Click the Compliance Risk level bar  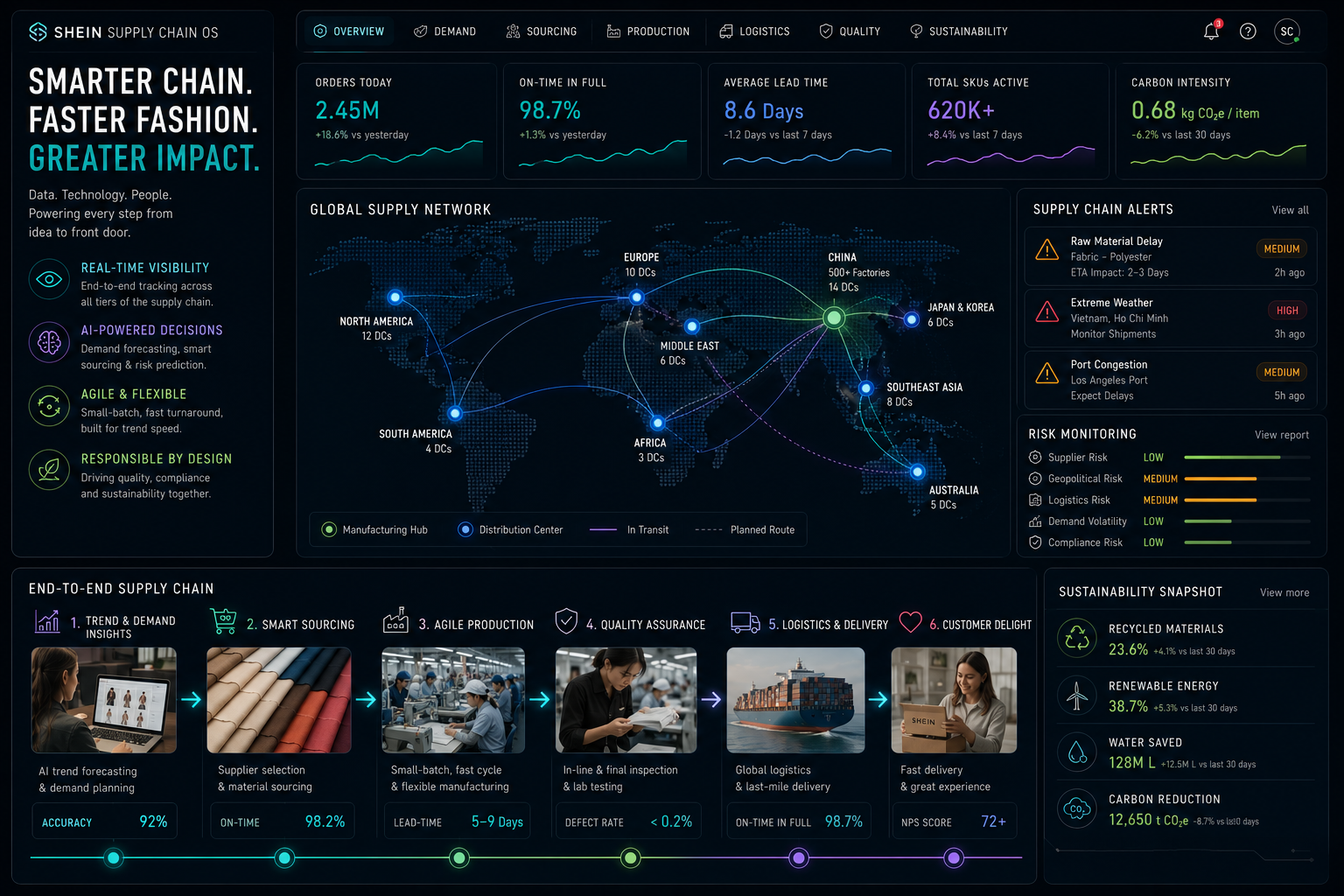pyautogui.click(x=1247, y=542)
